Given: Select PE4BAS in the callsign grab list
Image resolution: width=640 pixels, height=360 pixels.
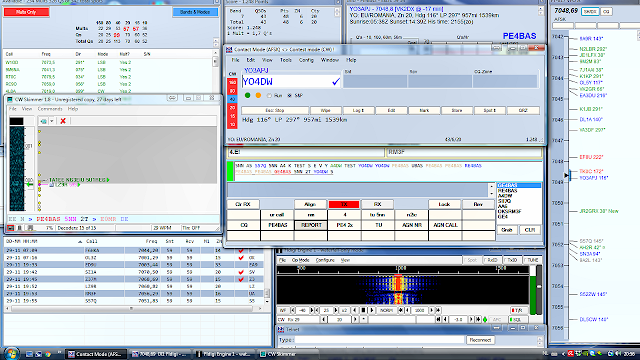Looking at the screenshot, I should tap(507, 191).
